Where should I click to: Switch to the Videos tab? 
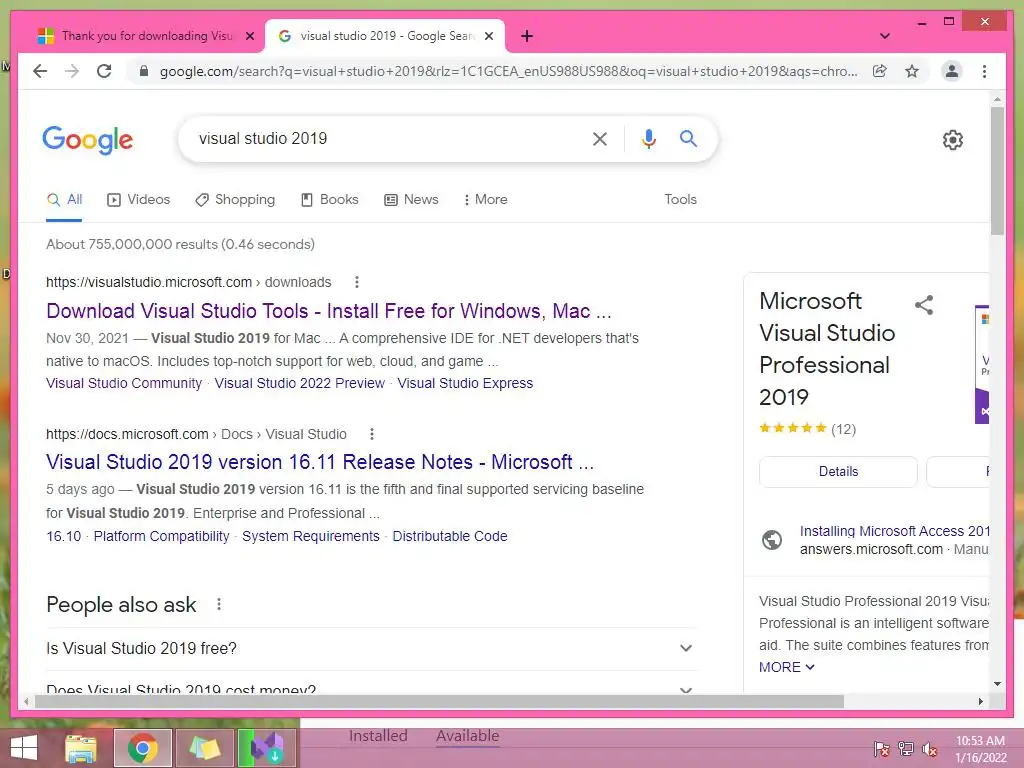[138, 199]
